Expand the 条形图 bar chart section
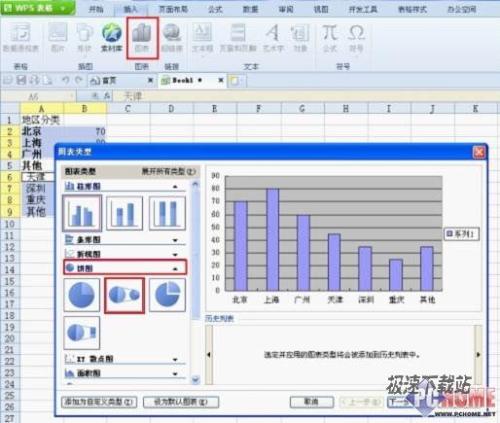Viewport: 500px width, 423px height. 175,240
